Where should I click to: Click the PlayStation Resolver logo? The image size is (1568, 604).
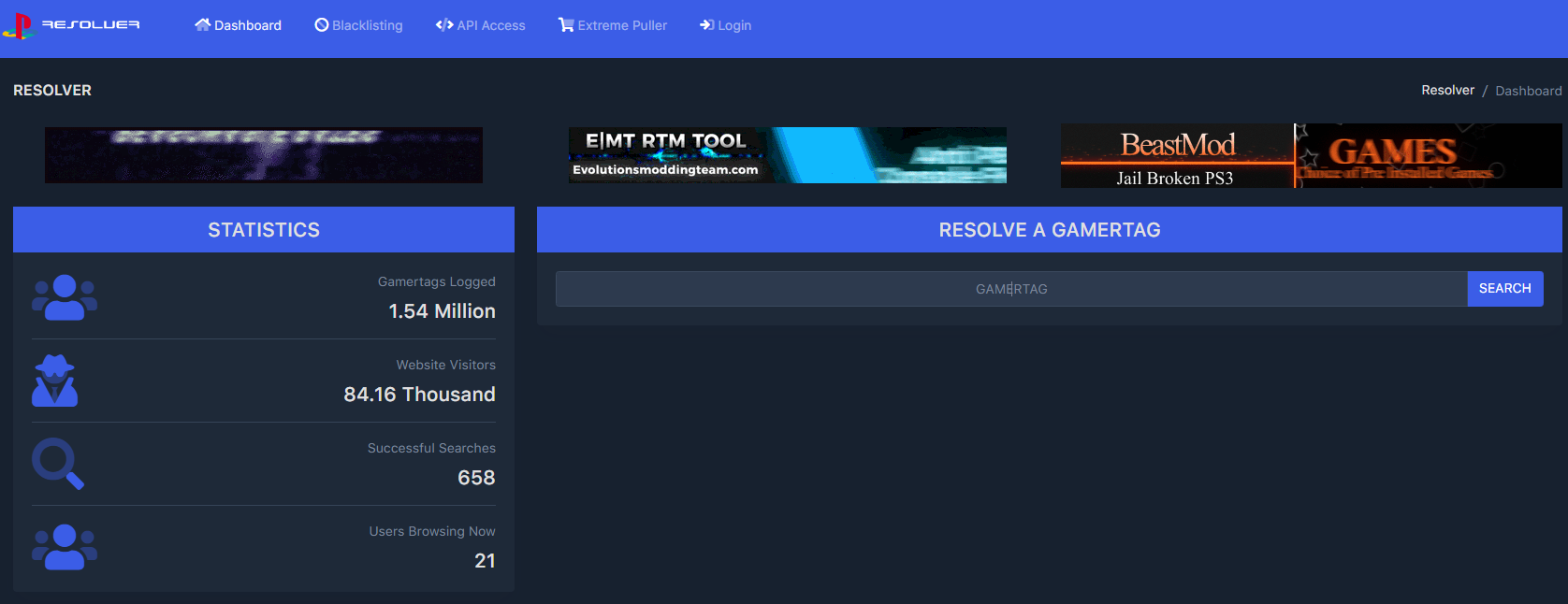[71, 25]
